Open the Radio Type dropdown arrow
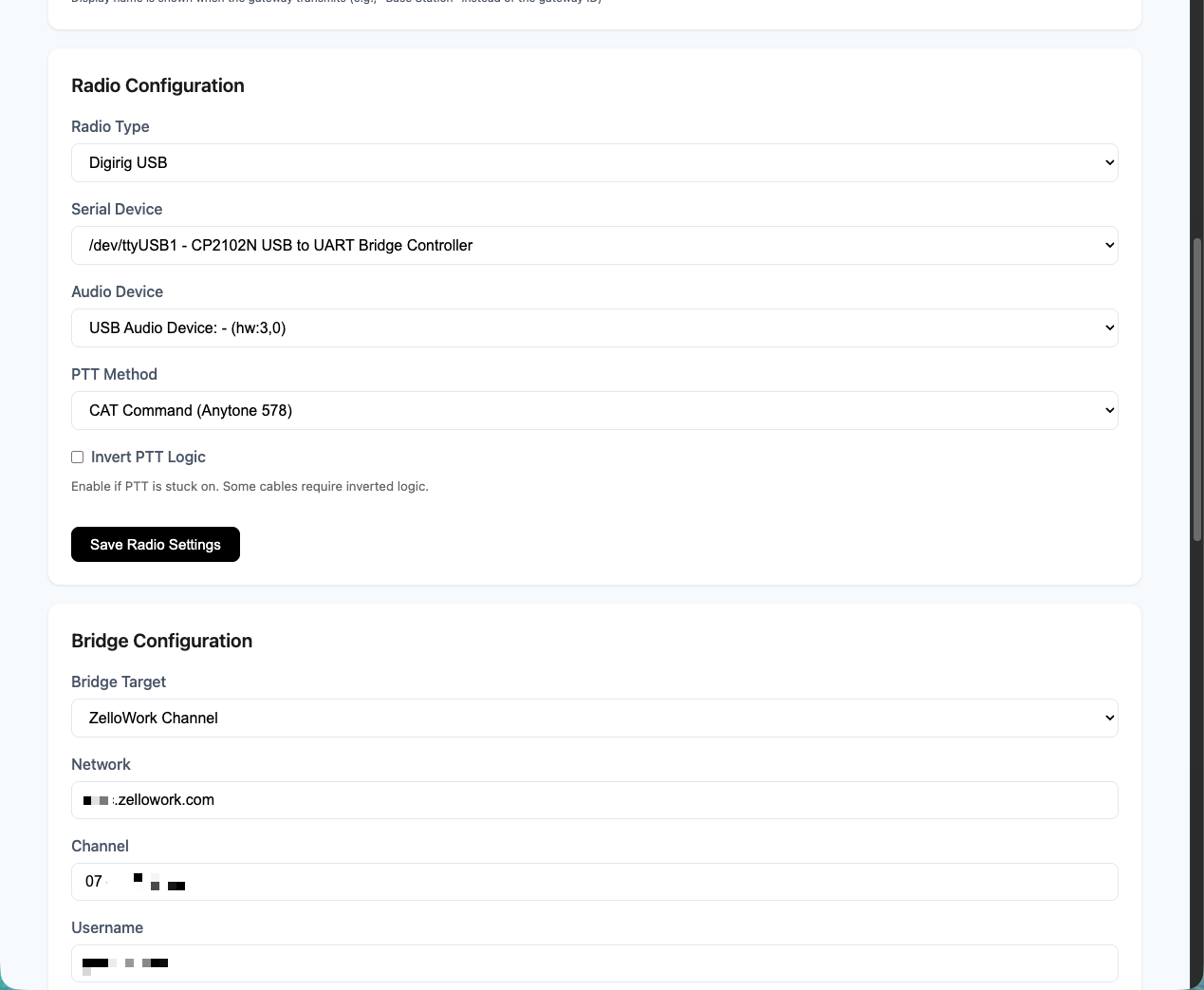This screenshot has height=990, width=1204. (x=1108, y=162)
